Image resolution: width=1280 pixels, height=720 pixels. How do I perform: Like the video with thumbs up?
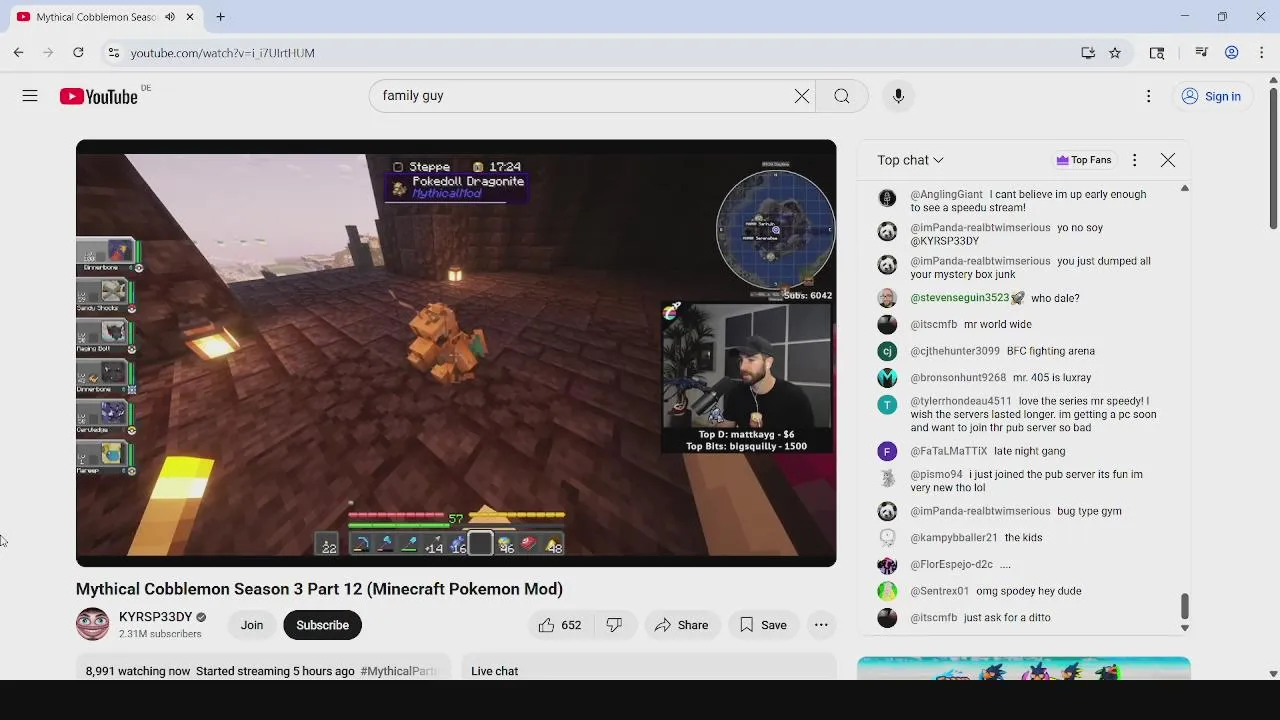(x=560, y=625)
